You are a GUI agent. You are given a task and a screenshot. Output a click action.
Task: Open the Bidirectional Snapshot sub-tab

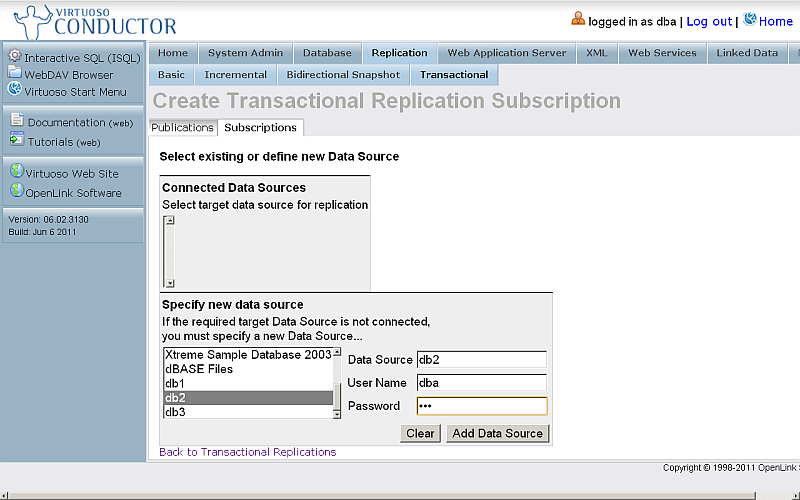tap(343, 75)
